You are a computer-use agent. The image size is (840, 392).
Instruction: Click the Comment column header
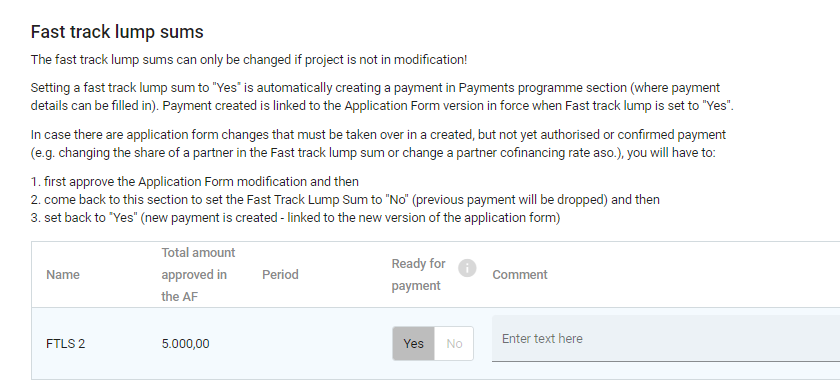tap(520, 275)
